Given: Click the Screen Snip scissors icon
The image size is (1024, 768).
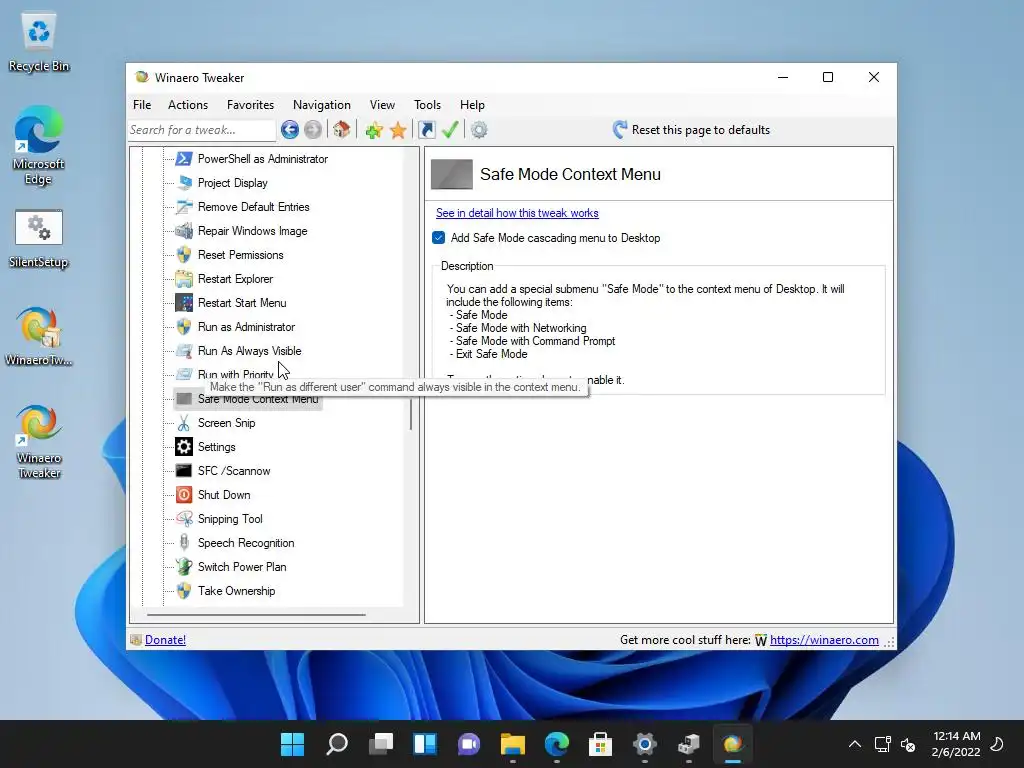Looking at the screenshot, I should coord(184,423).
